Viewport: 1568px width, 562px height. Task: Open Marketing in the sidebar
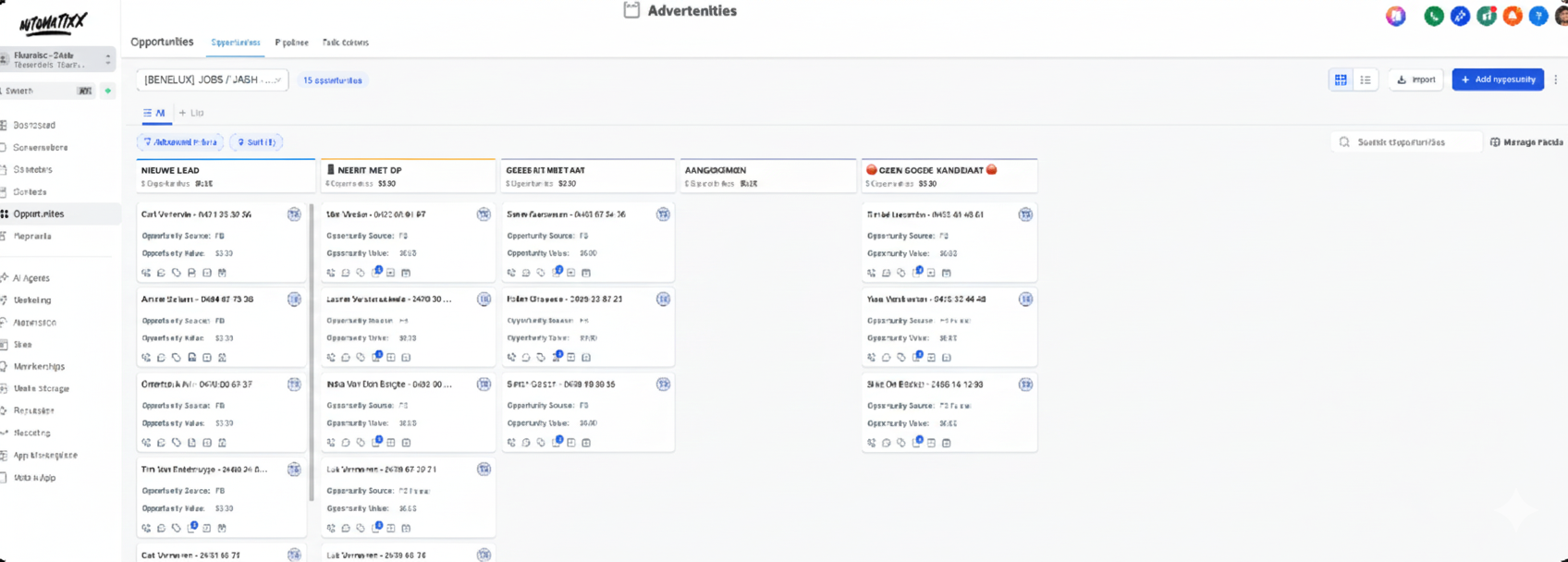pyautogui.click(x=32, y=300)
